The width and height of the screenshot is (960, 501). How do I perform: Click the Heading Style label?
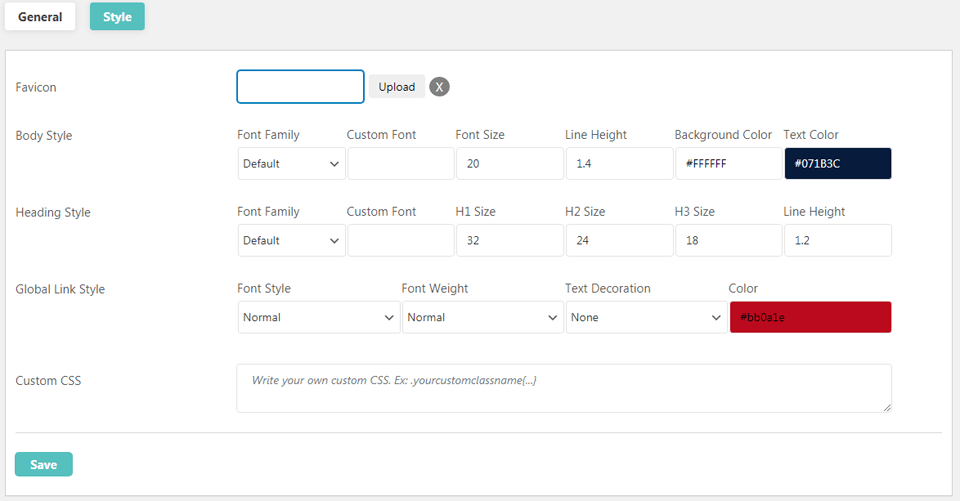(53, 212)
